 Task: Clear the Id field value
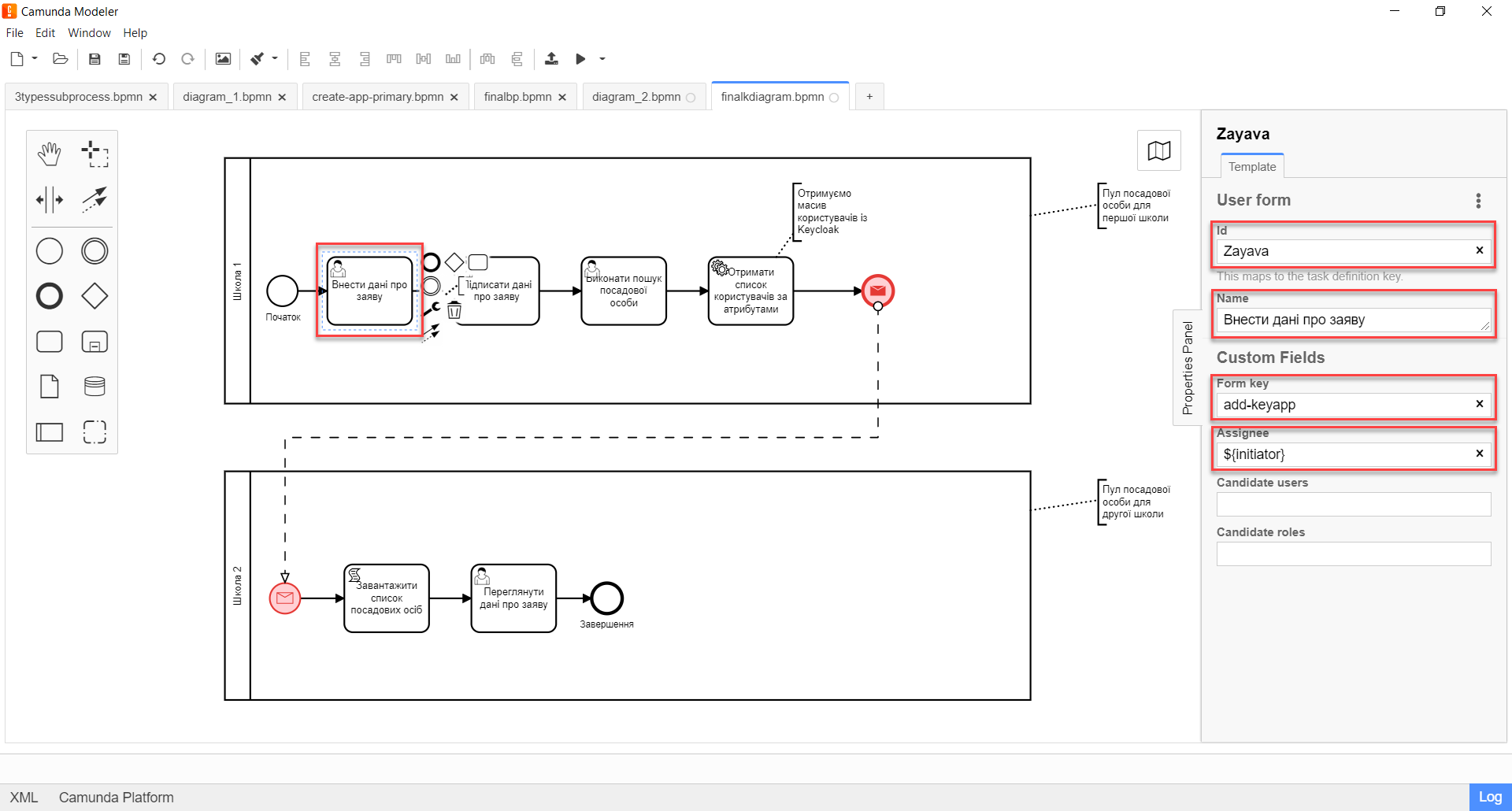[1480, 250]
